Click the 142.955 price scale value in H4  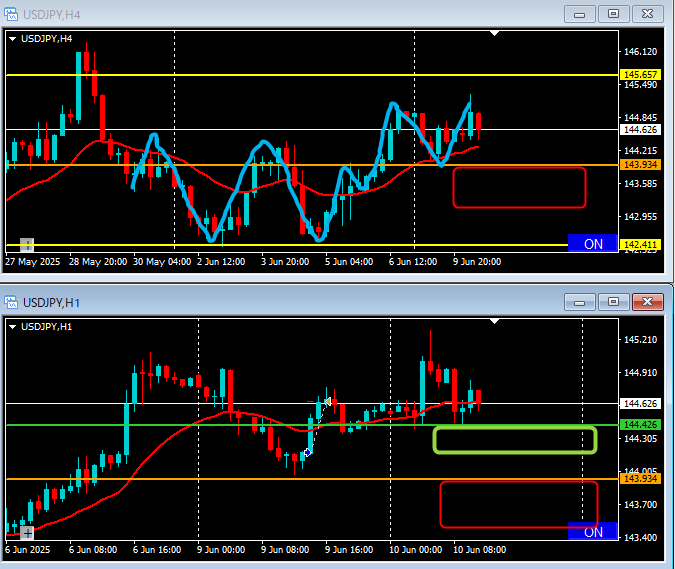641,216
